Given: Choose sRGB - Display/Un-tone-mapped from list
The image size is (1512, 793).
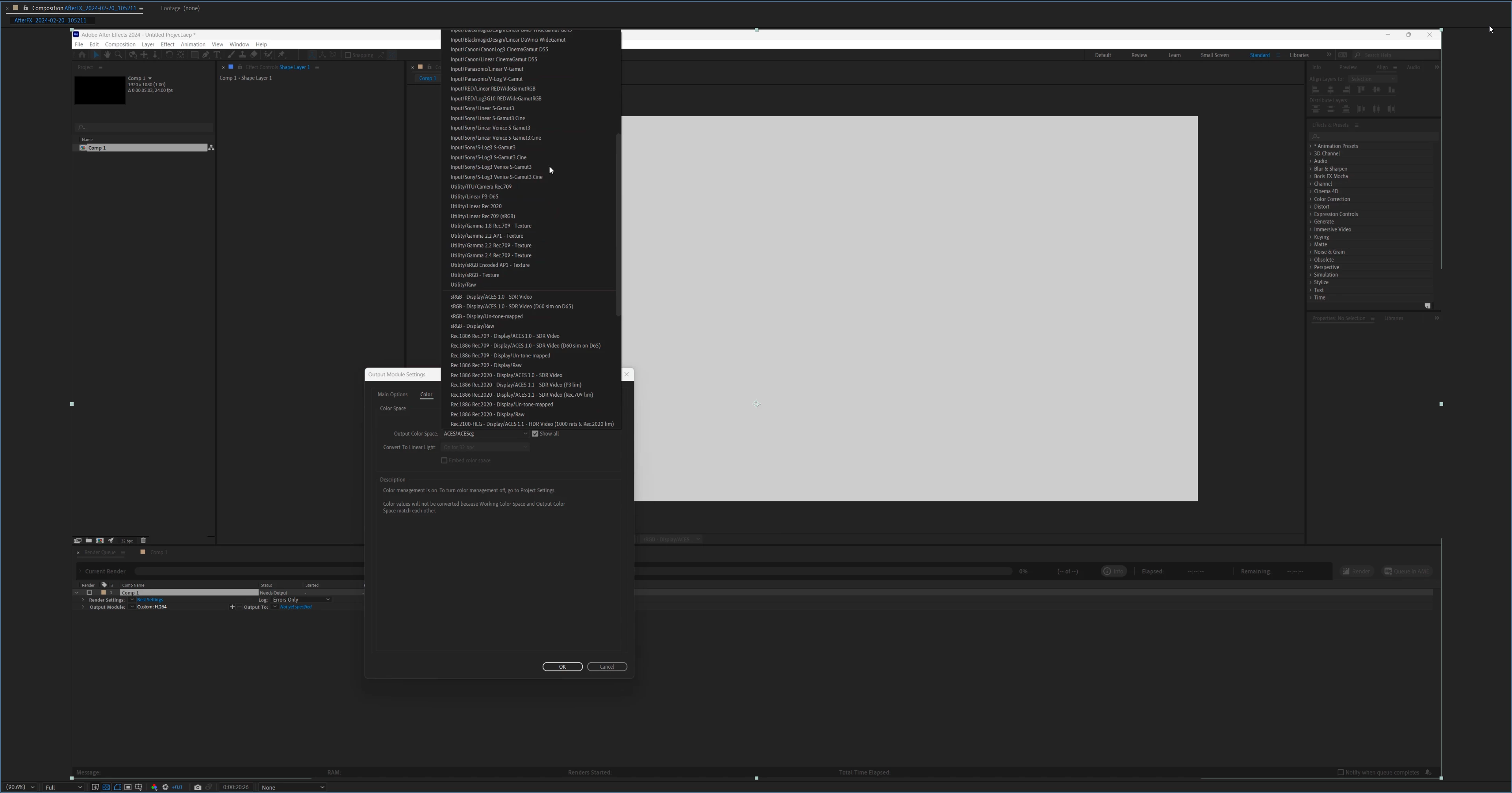Looking at the screenshot, I should [x=486, y=316].
